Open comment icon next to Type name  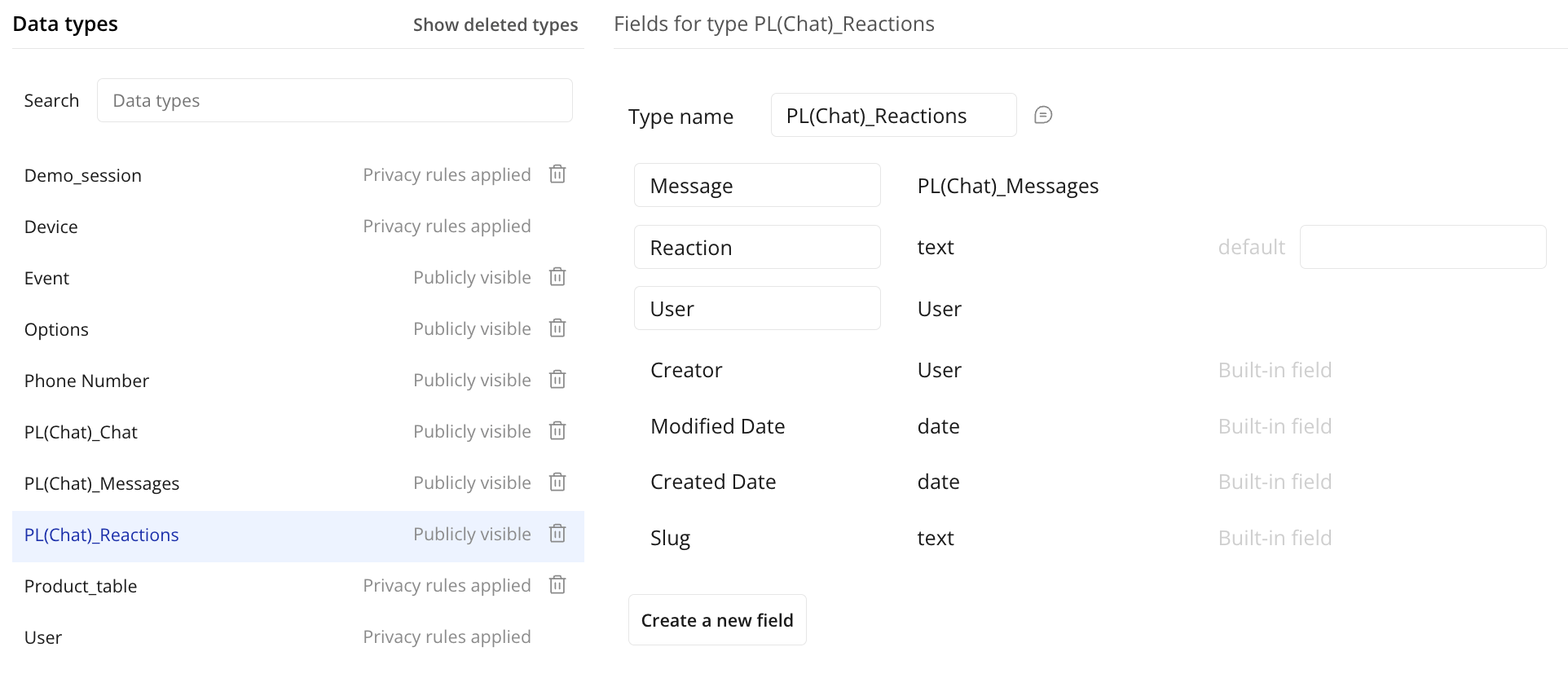click(1043, 116)
